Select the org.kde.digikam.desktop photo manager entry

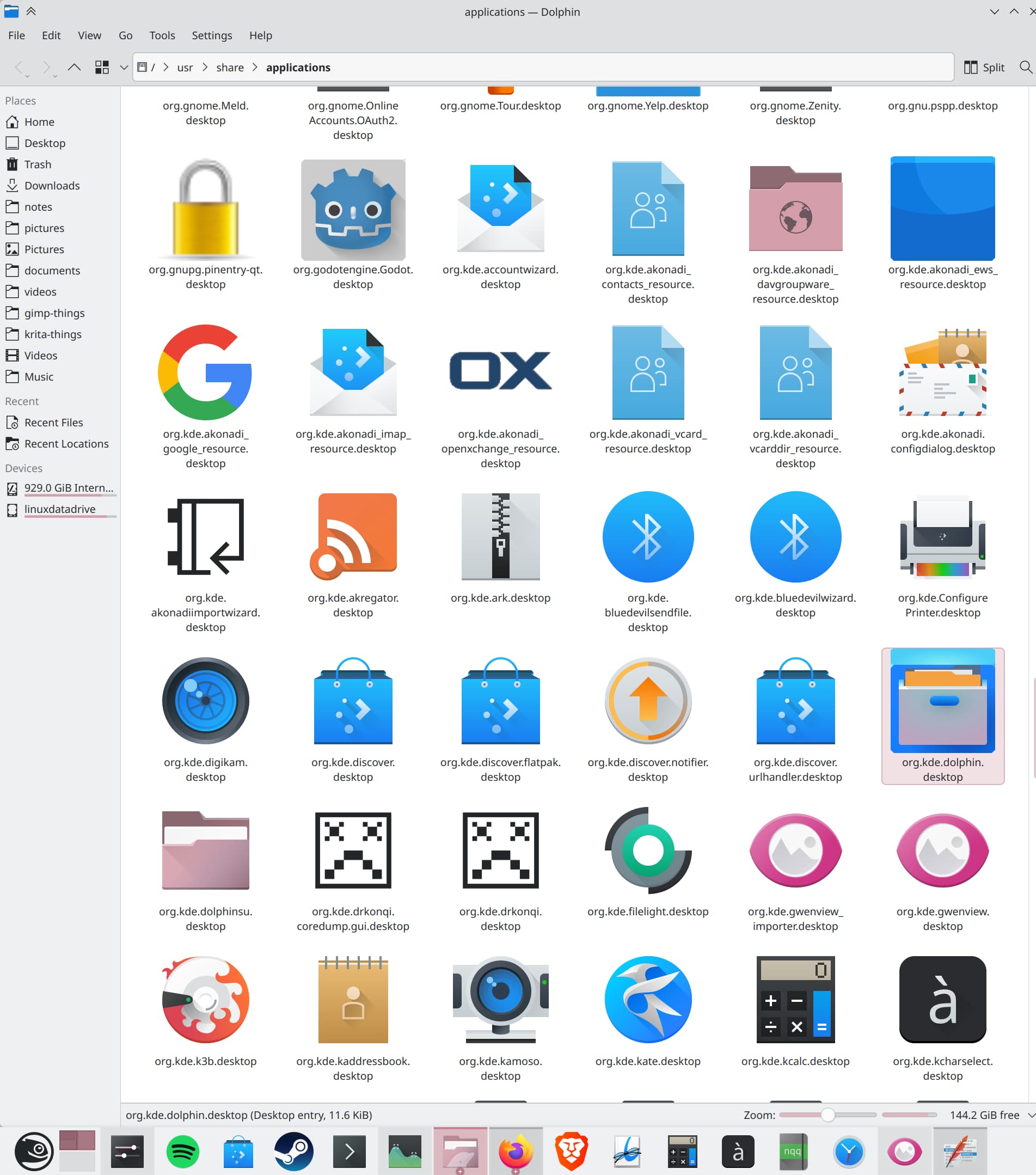pyautogui.click(x=205, y=701)
